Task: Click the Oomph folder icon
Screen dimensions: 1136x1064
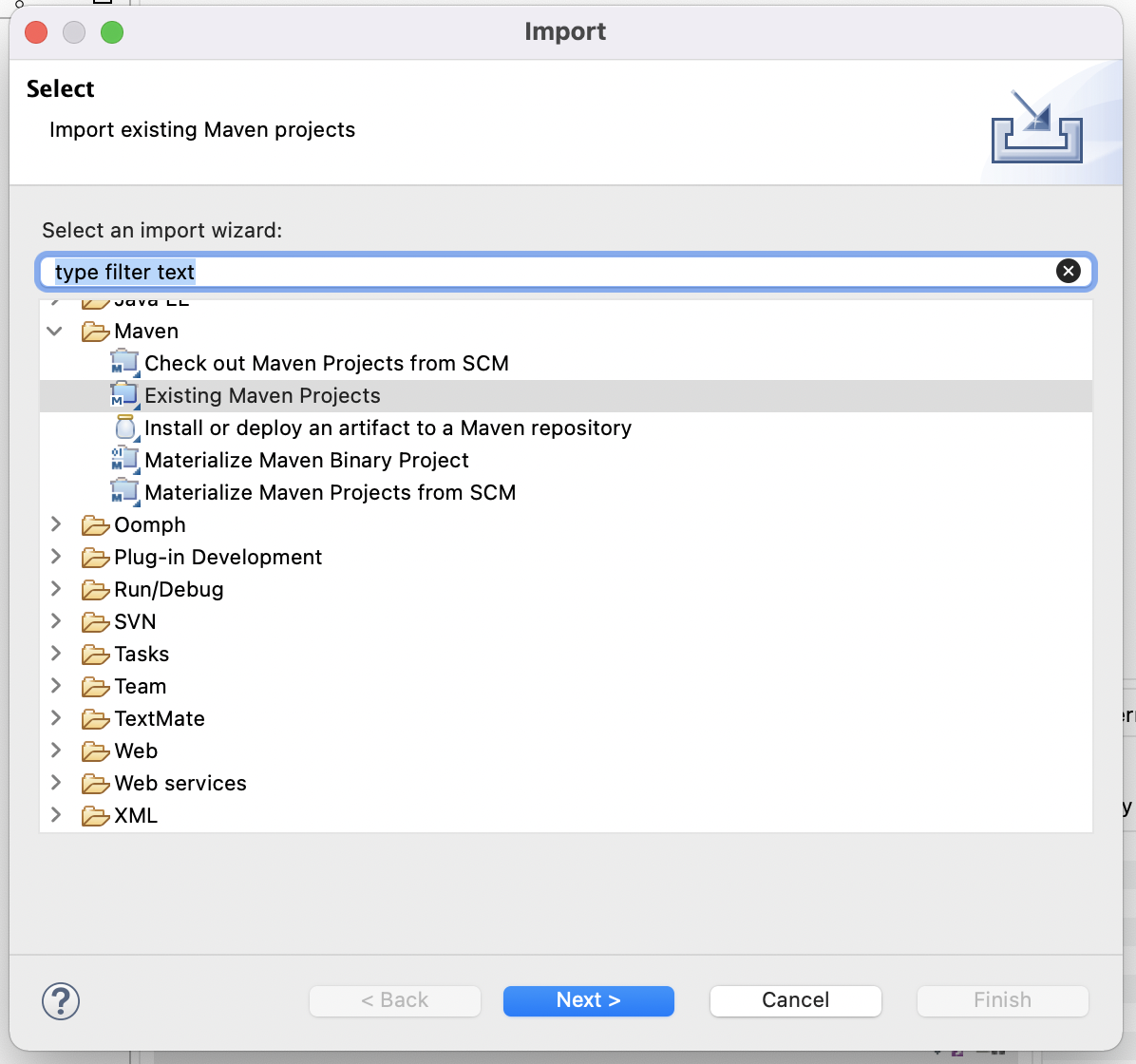Action: tap(95, 525)
